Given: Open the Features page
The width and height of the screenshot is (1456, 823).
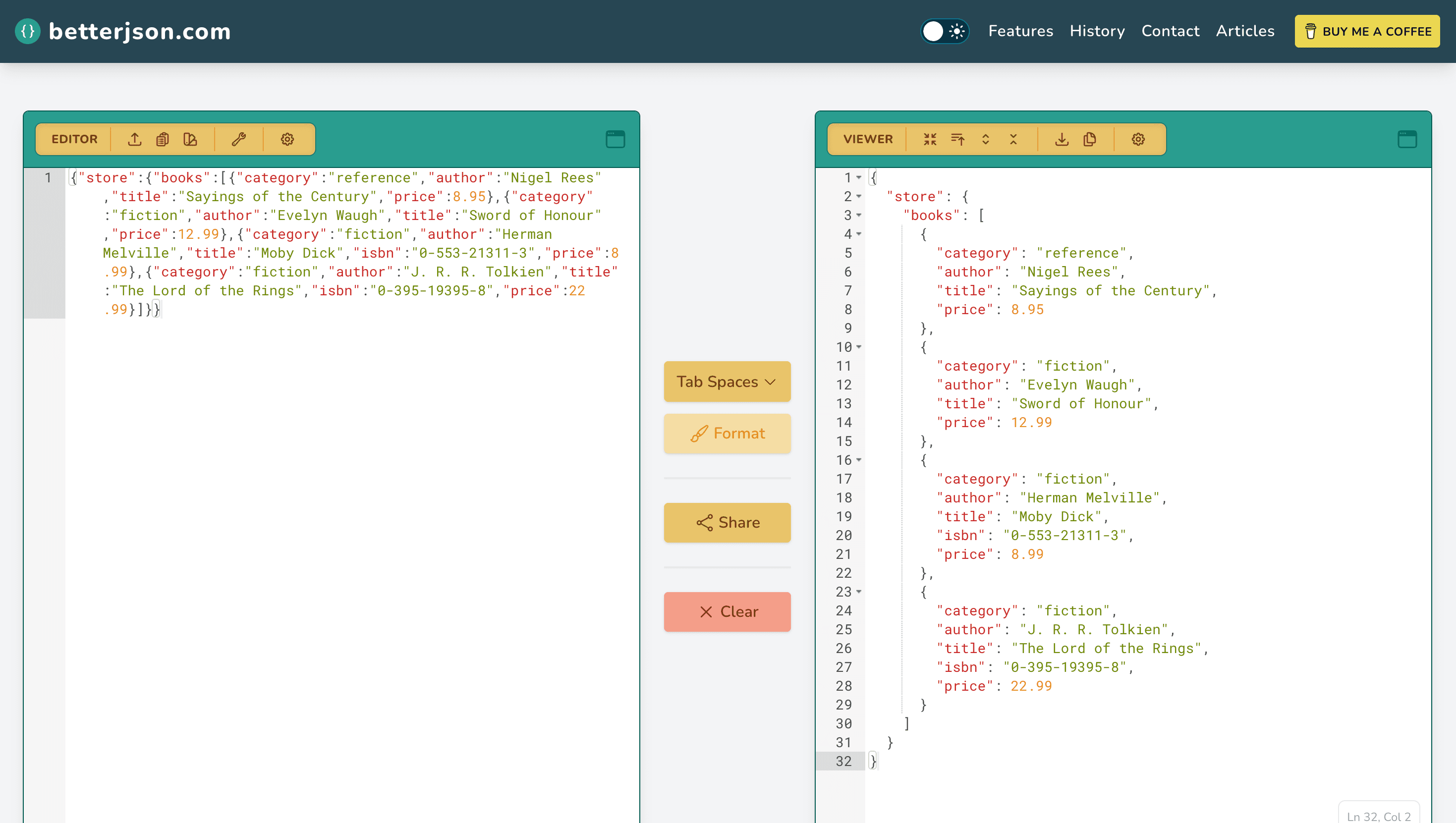Looking at the screenshot, I should (x=1020, y=31).
